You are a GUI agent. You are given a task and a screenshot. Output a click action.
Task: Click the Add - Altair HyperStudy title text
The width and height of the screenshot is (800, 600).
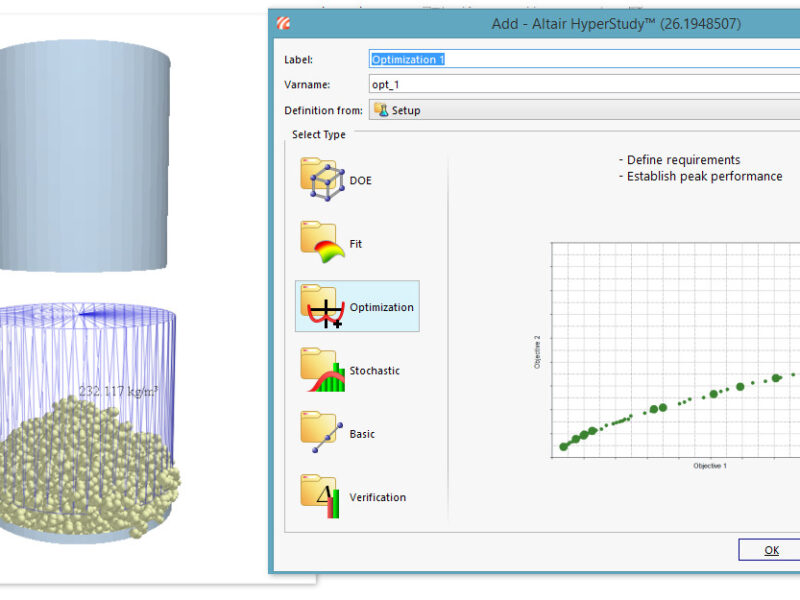[x=616, y=23]
